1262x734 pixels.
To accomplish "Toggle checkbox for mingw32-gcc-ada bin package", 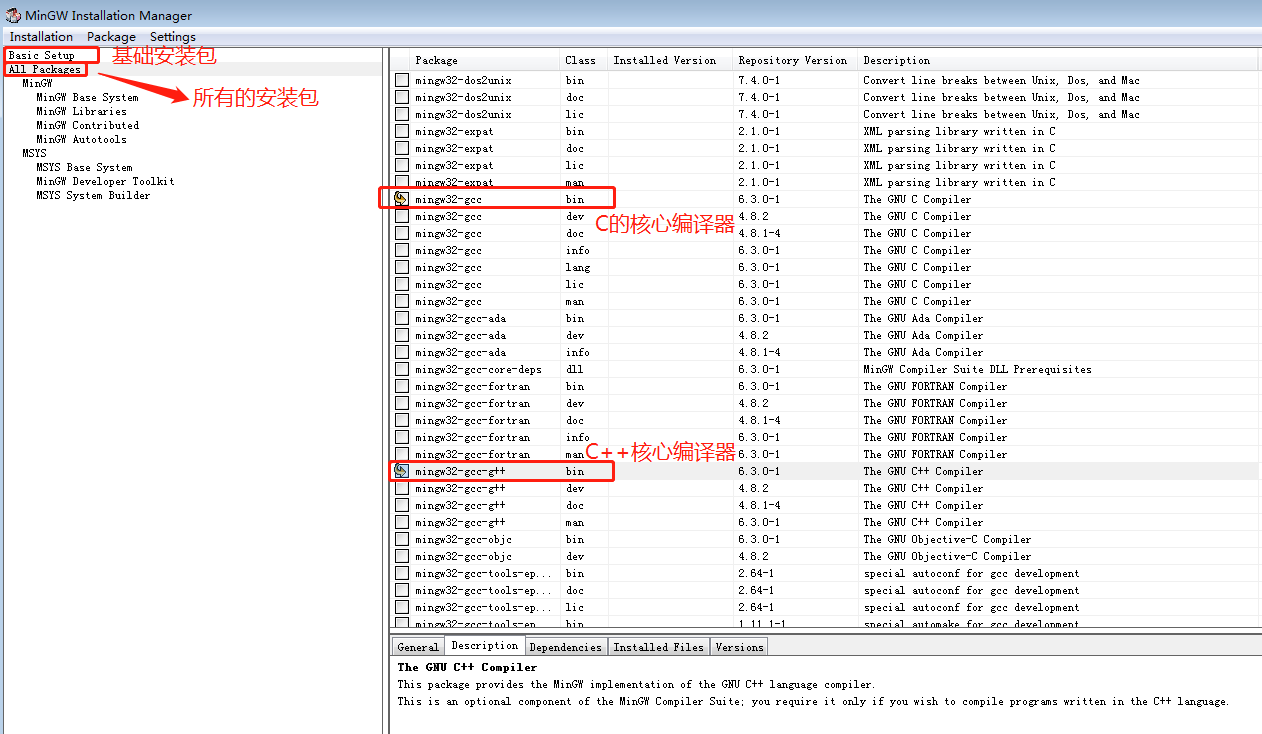I will point(402,318).
